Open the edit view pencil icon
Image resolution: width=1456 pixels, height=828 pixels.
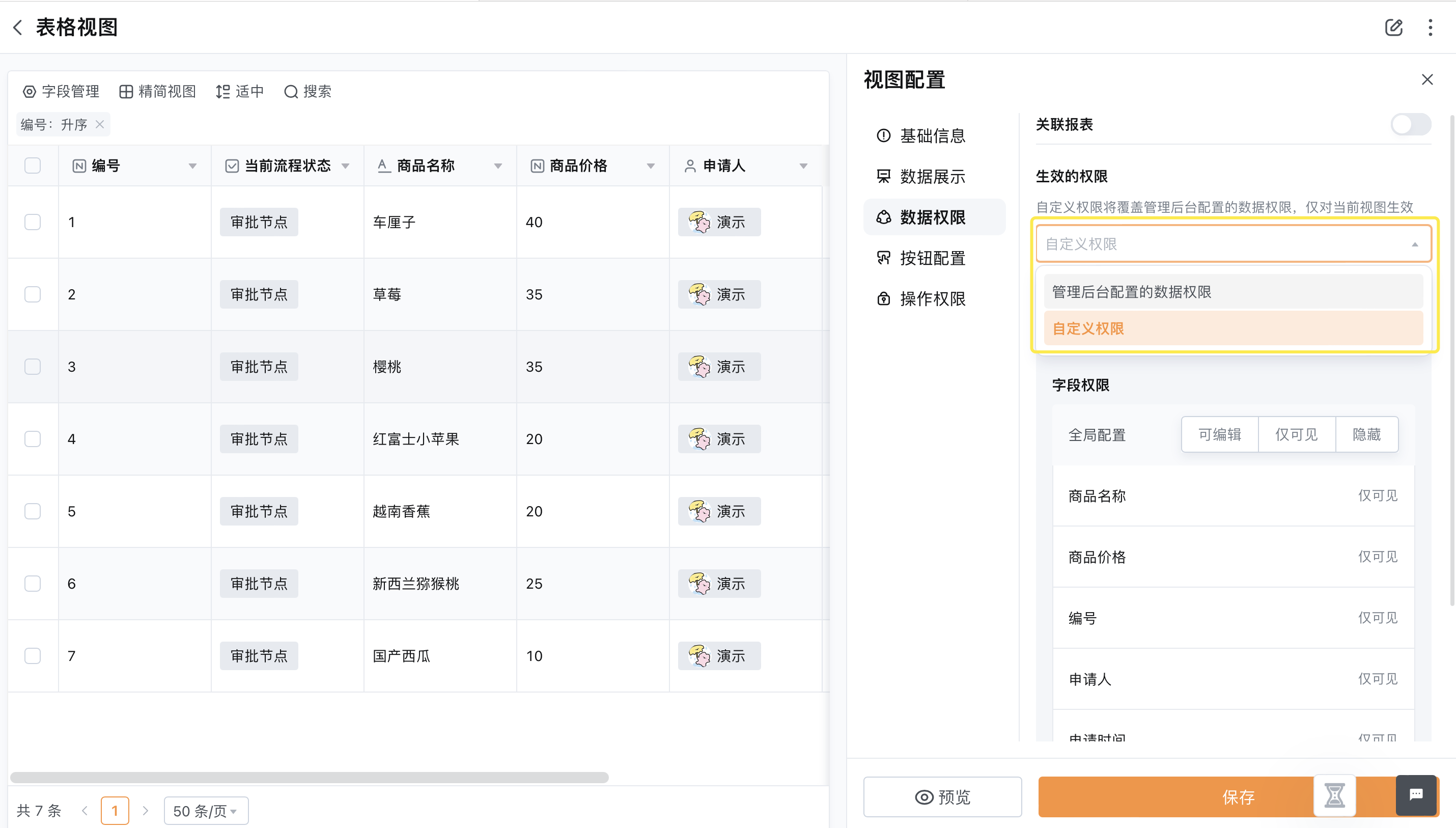pos(1393,27)
